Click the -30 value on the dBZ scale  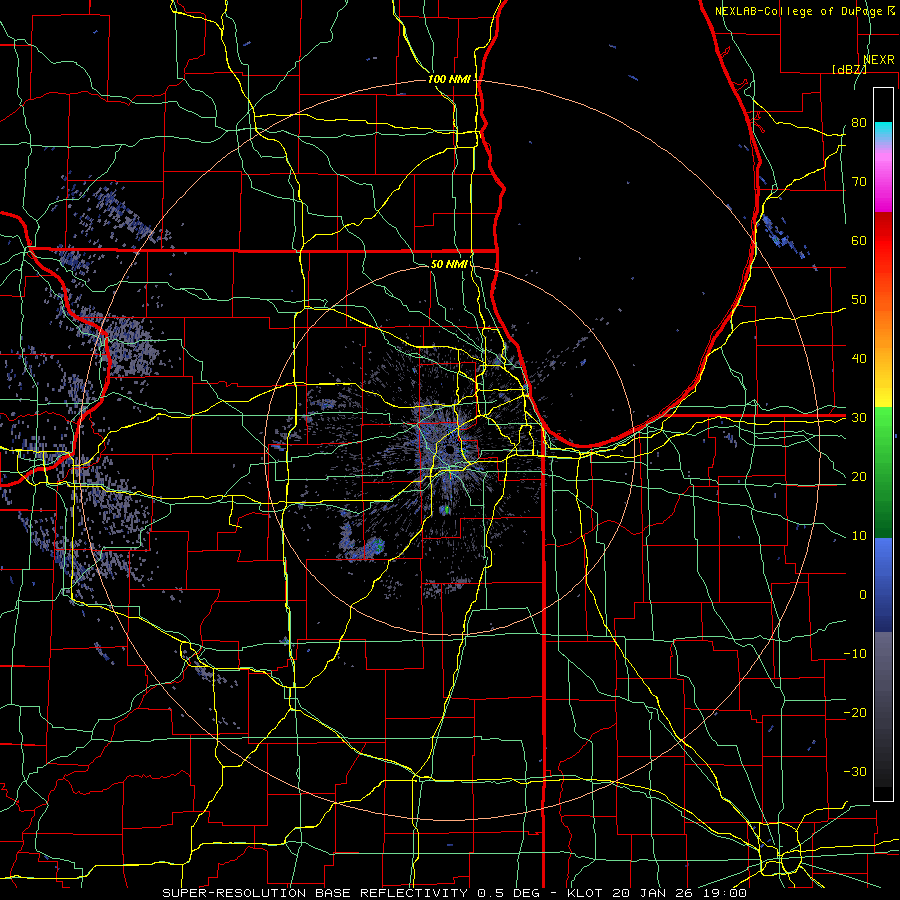click(855, 771)
